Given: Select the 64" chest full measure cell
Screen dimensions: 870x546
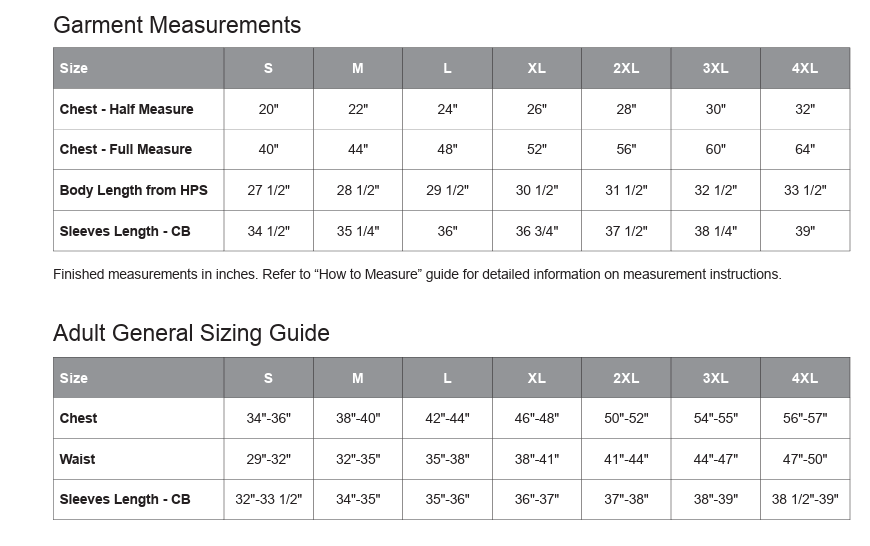Looking at the screenshot, I should [x=805, y=149].
